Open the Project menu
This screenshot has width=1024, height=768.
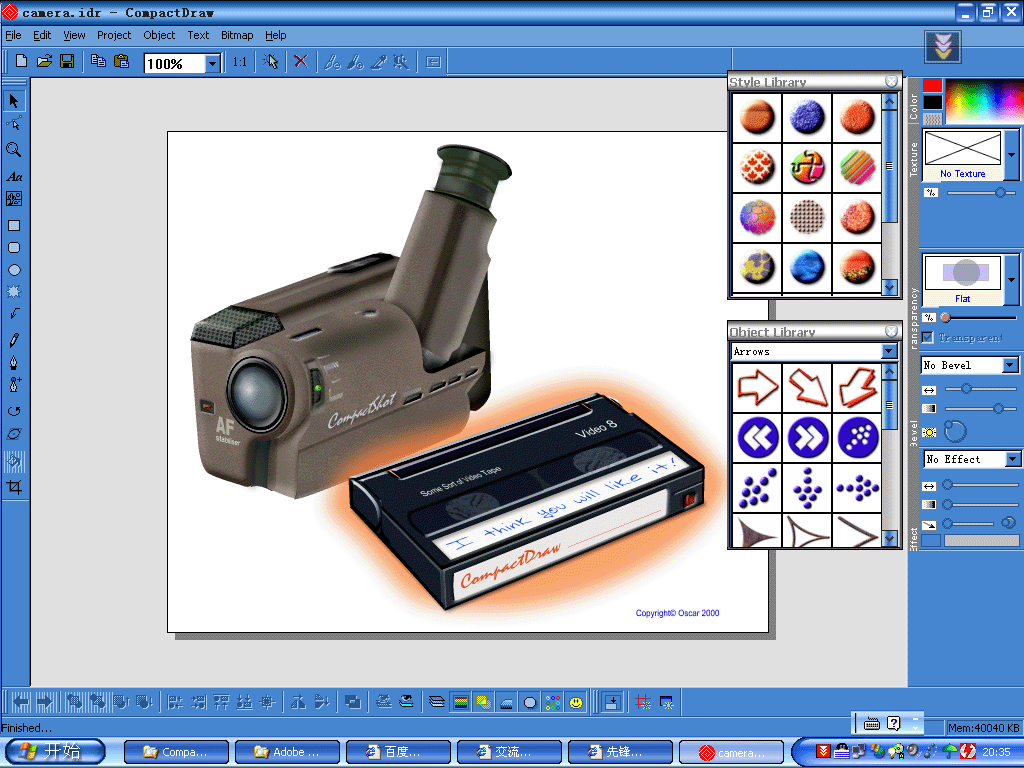[x=114, y=35]
